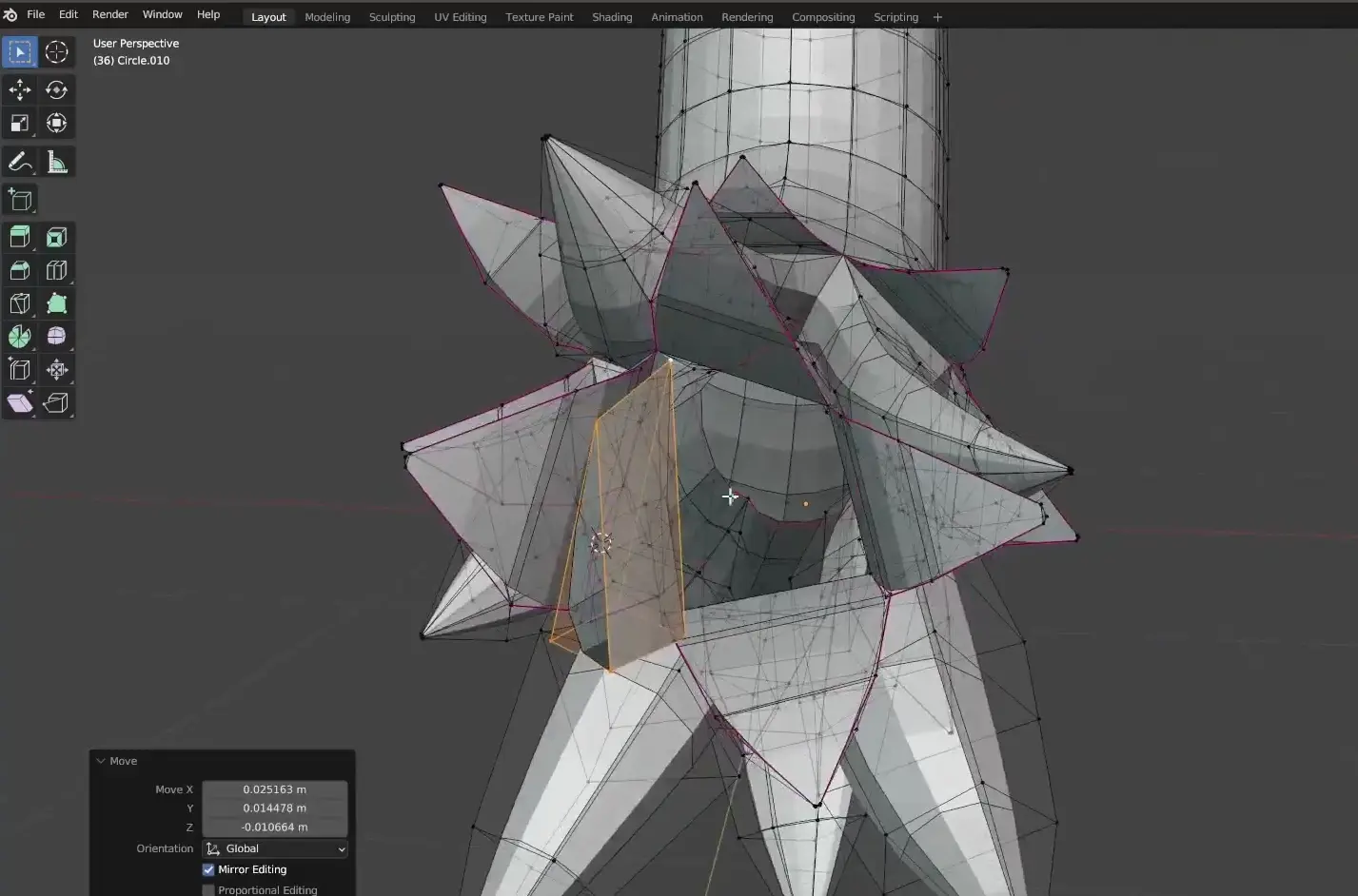Viewport: 1358px width, 896px height.
Task: Click the Blender logo icon
Action: click(x=10, y=15)
